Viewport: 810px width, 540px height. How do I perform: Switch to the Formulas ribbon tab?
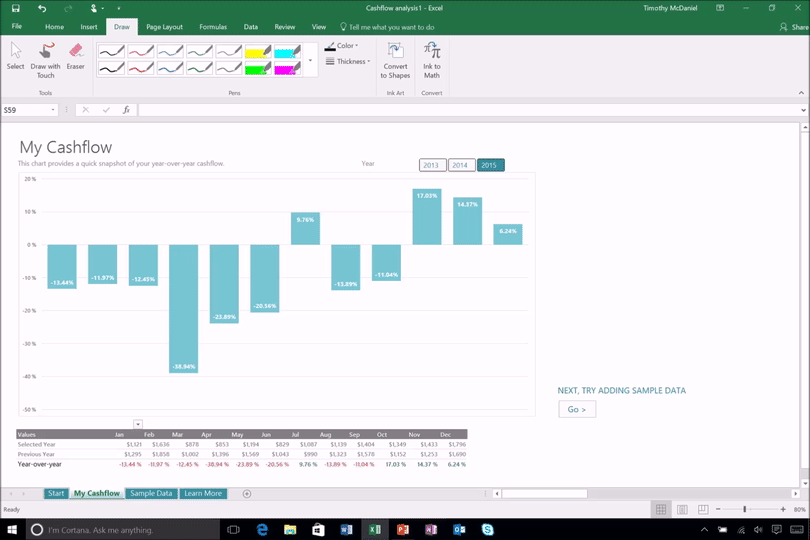pos(212,27)
